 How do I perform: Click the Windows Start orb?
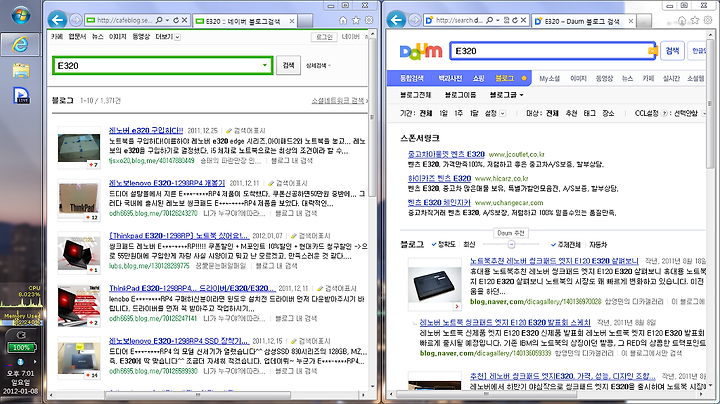tap(20, 15)
